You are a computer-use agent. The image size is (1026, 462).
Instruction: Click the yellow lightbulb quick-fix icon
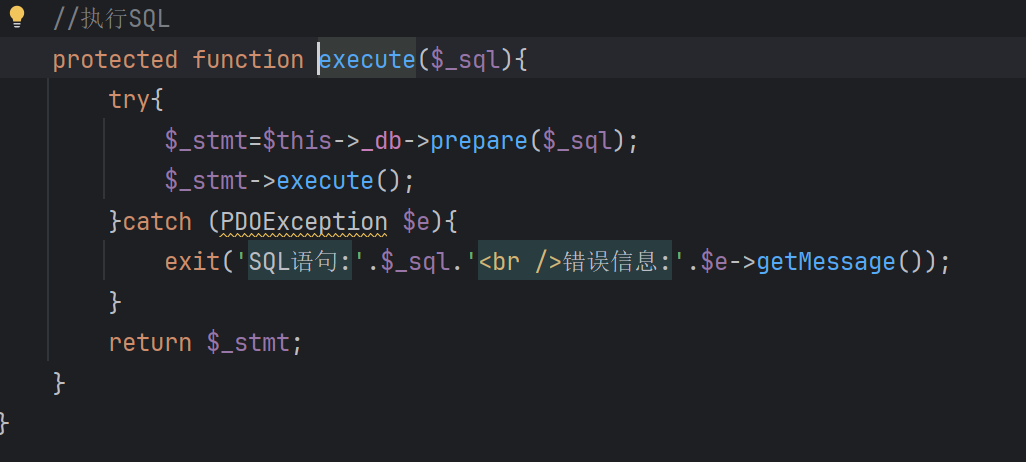[17, 17]
